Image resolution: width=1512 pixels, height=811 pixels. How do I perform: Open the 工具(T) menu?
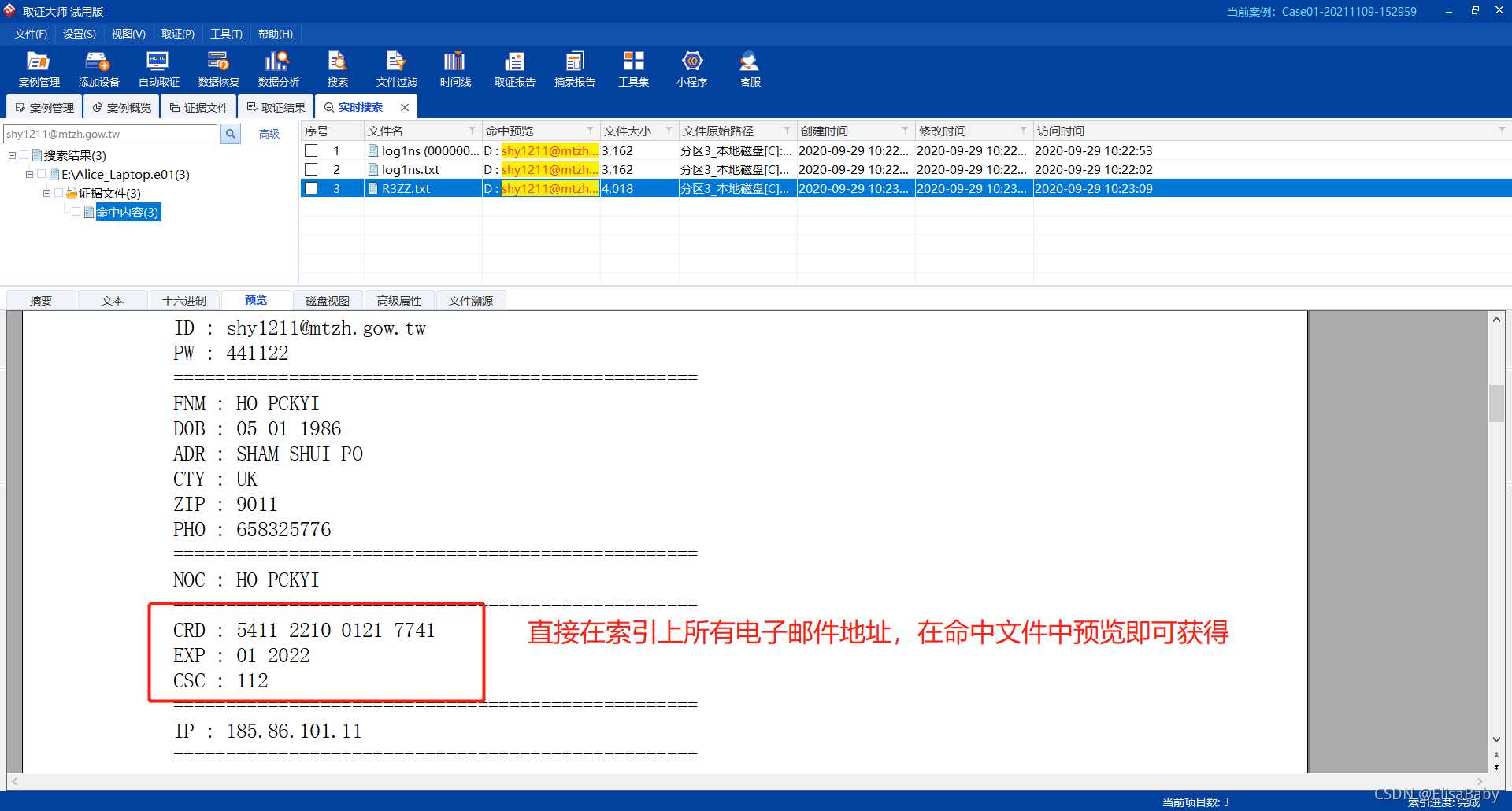[226, 34]
